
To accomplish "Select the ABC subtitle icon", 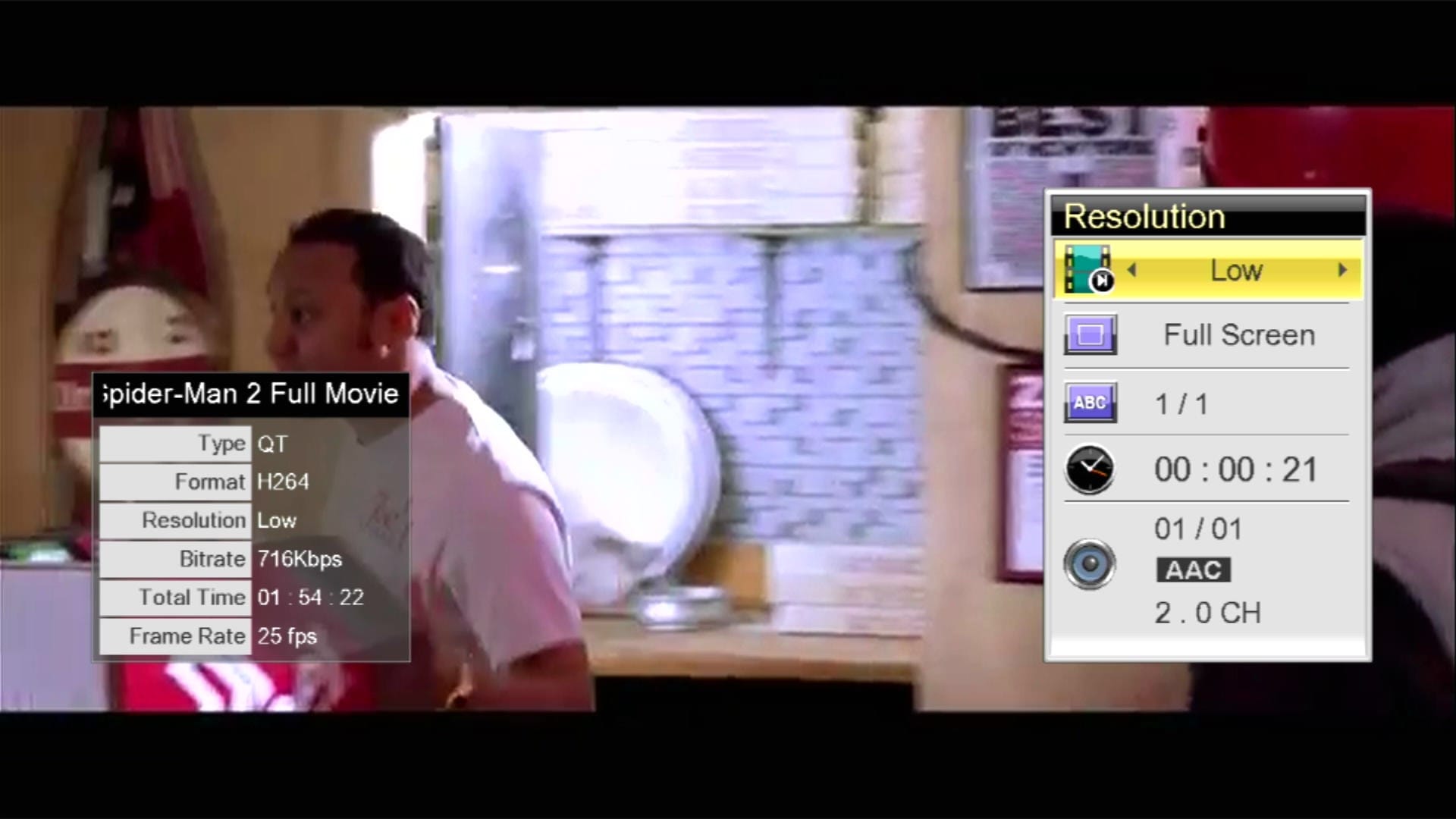I will (x=1090, y=403).
